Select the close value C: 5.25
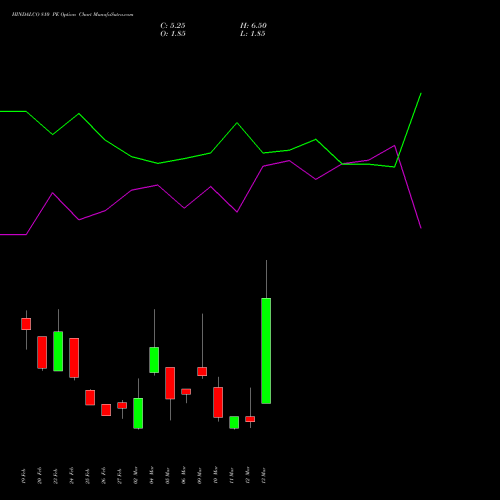500x500 pixels. click(173, 26)
